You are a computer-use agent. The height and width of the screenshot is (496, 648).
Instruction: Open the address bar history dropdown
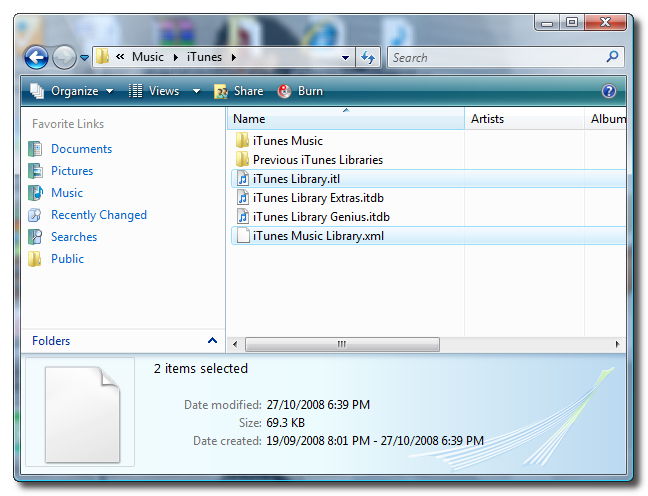(x=345, y=58)
